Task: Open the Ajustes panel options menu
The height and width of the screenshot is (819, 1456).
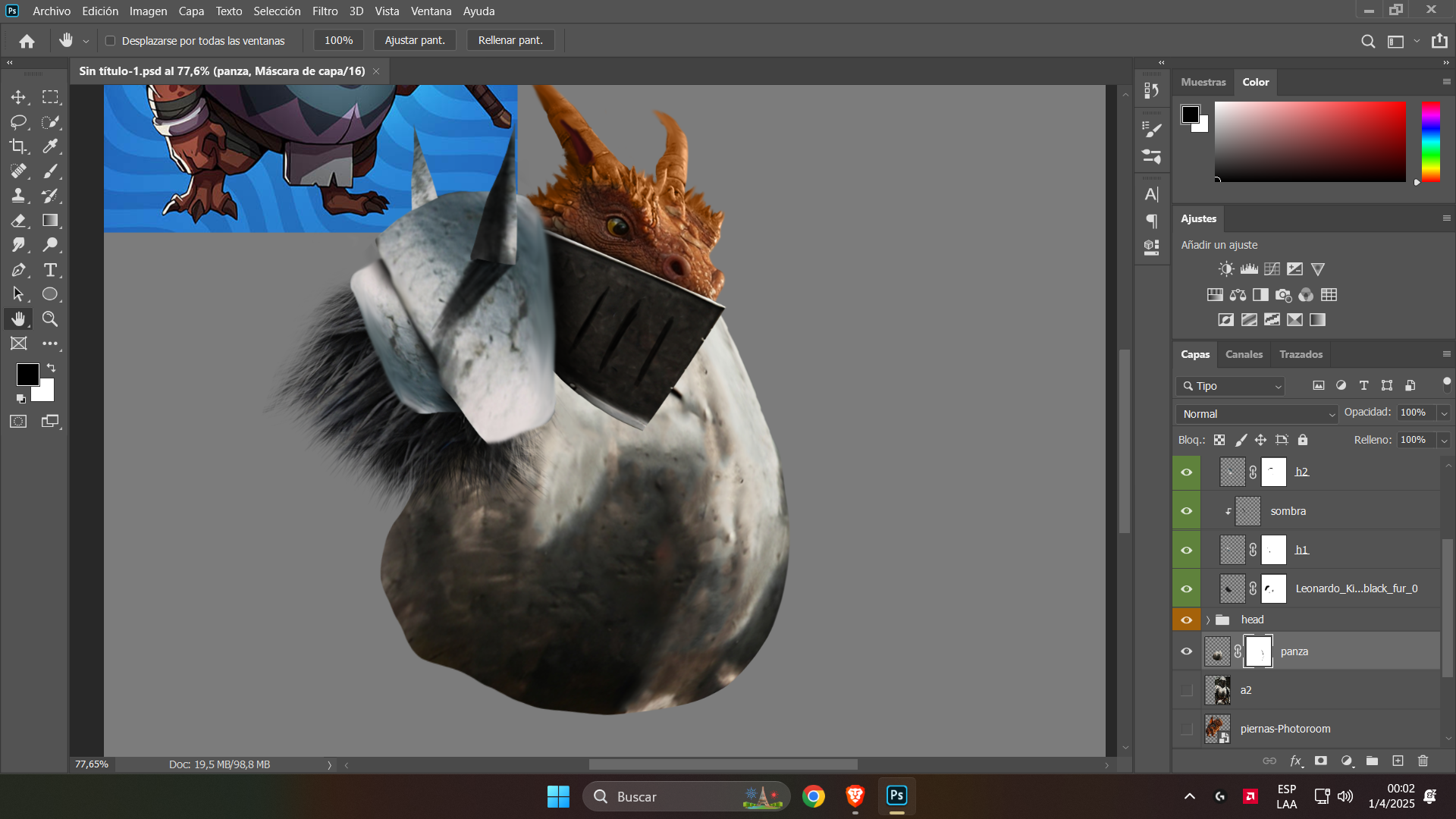Action: pyautogui.click(x=1446, y=218)
